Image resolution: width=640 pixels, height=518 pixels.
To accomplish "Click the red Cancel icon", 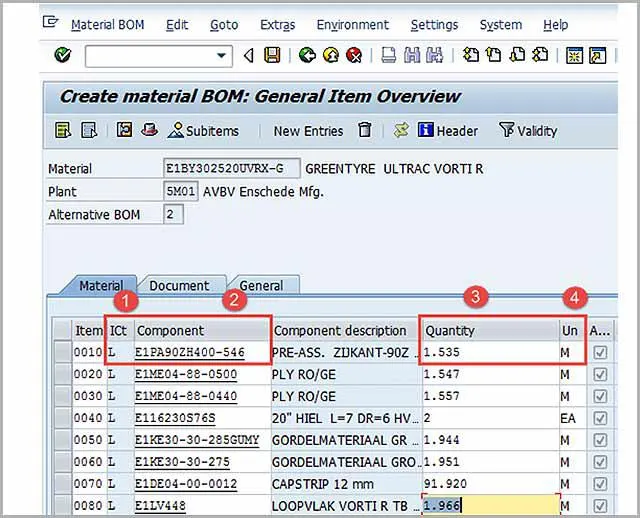I will coord(354,55).
